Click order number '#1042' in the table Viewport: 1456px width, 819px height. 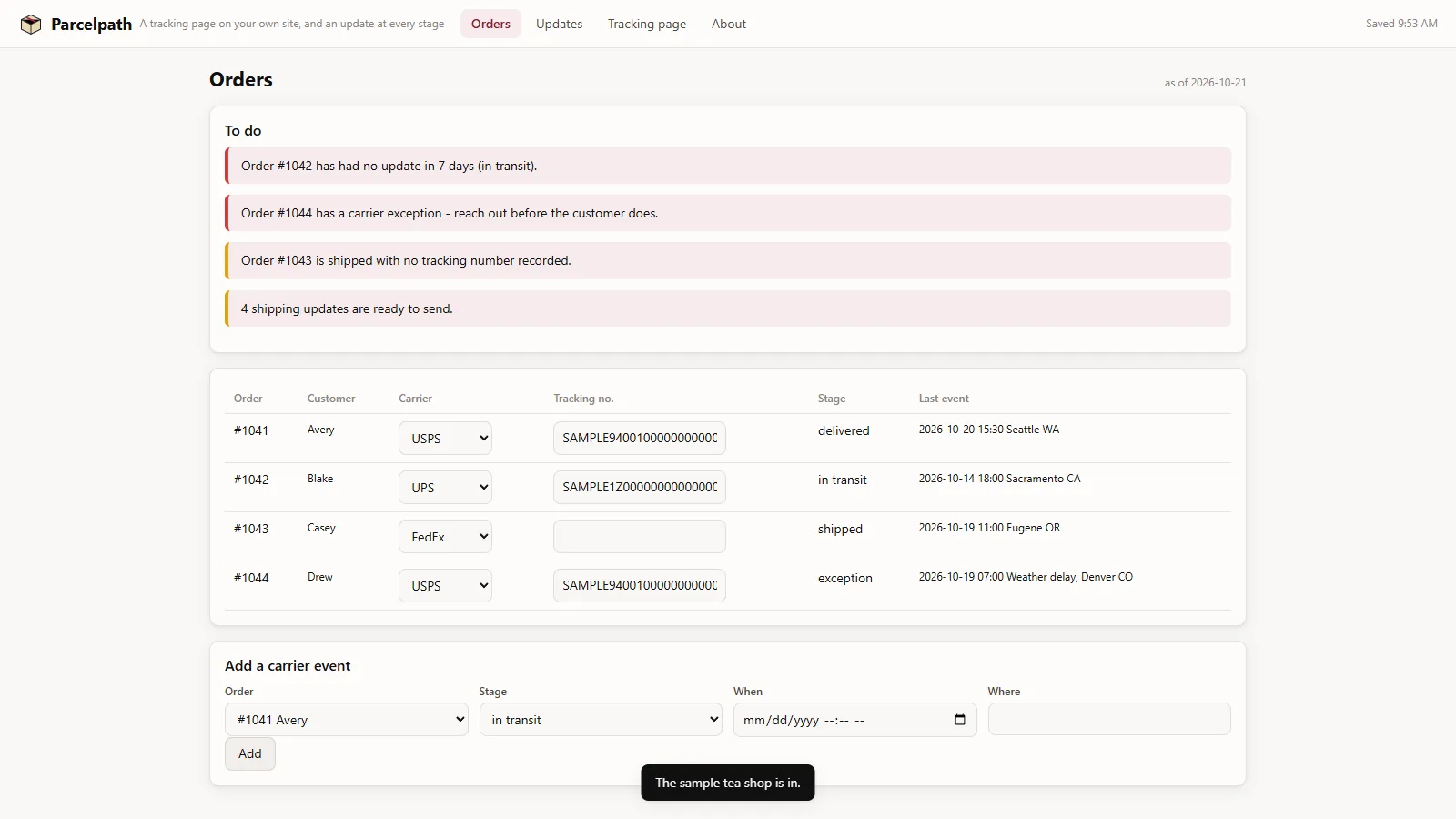pyautogui.click(x=251, y=480)
